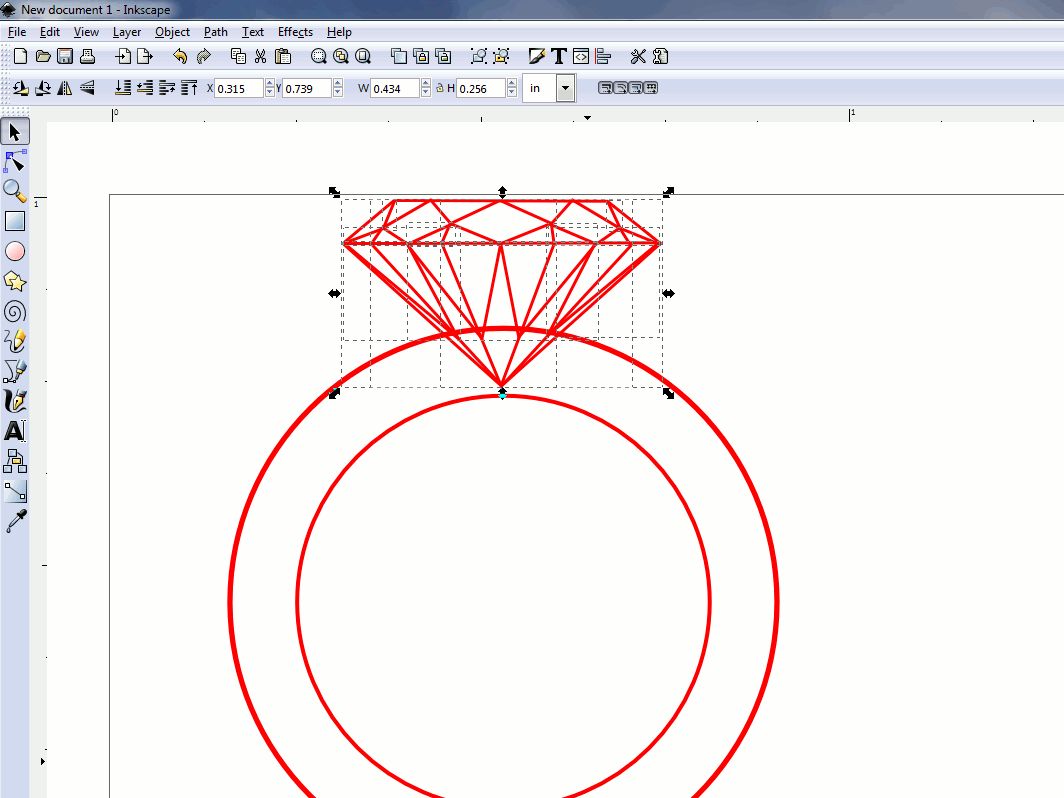The height and width of the screenshot is (798, 1064).
Task: Select the Rectangle tool
Action: [x=15, y=221]
